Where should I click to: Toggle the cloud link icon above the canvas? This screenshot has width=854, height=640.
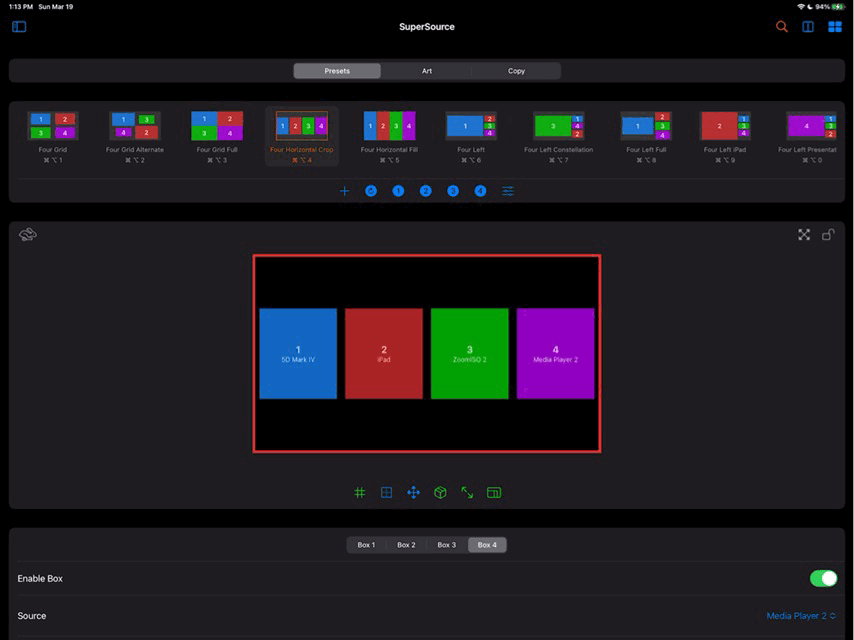pos(28,235)
